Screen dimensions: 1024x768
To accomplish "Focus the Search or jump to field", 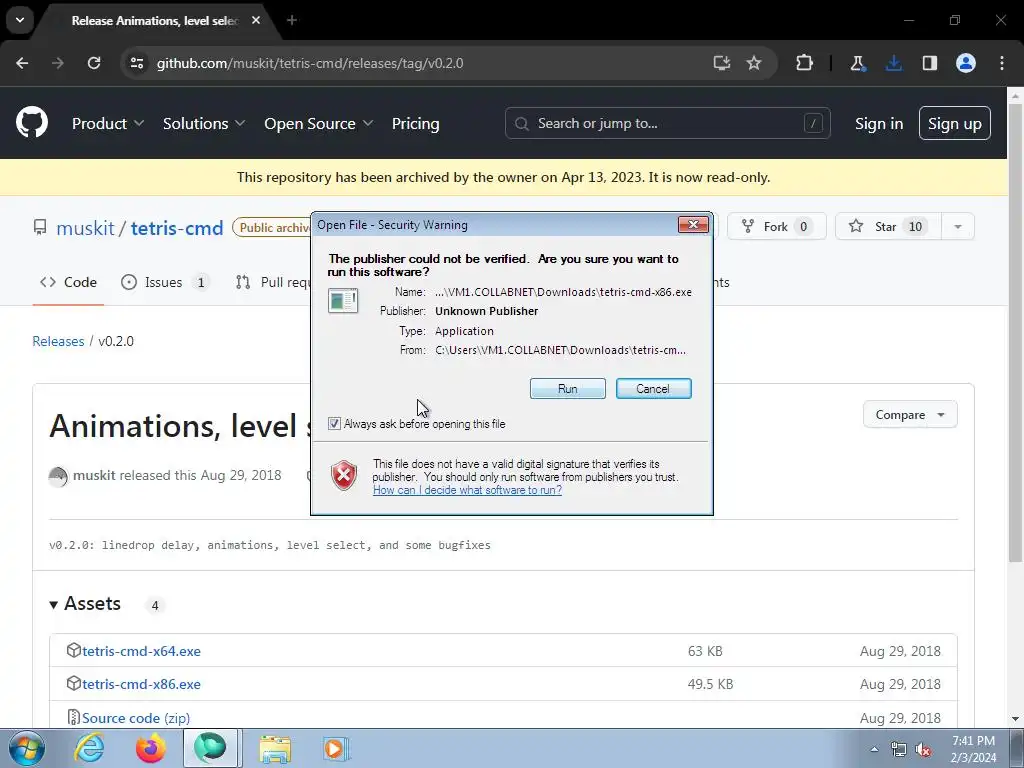I will click(x=667, y=123).
